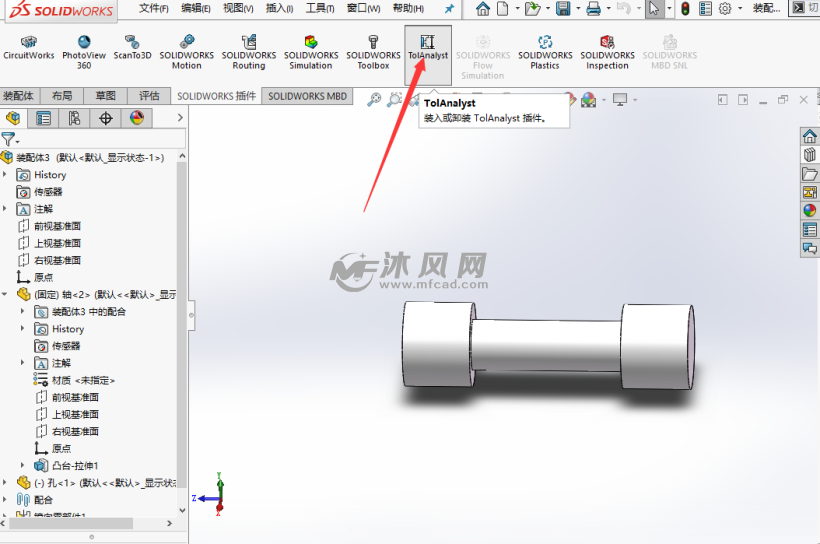Activate ScanTo3D add-in
The width and height of the screenshot is (820, 544).
pyautogui.click(x=132, y=48)
